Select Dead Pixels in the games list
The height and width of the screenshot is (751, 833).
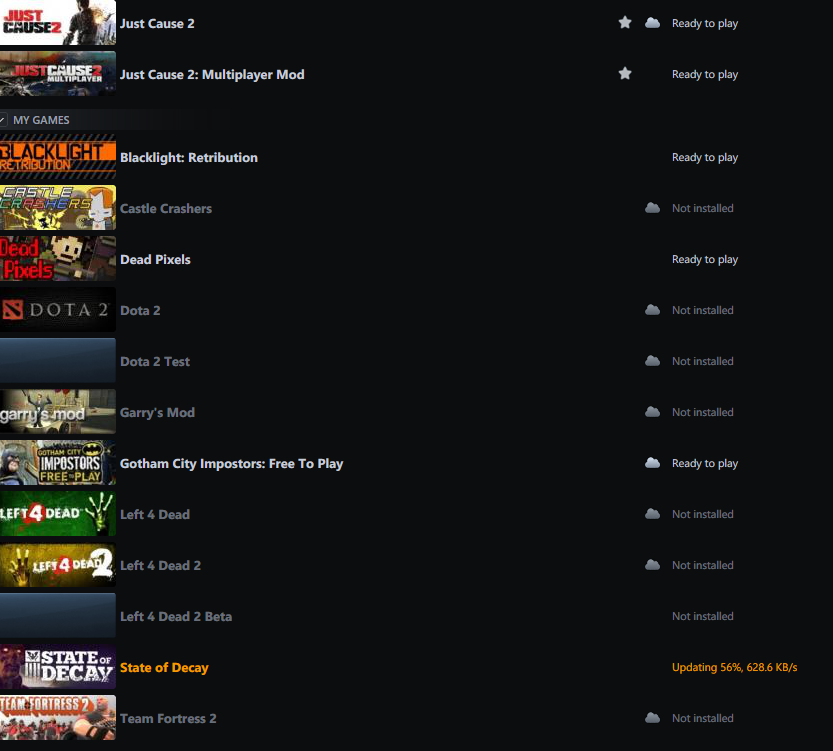tap(155, 259)
